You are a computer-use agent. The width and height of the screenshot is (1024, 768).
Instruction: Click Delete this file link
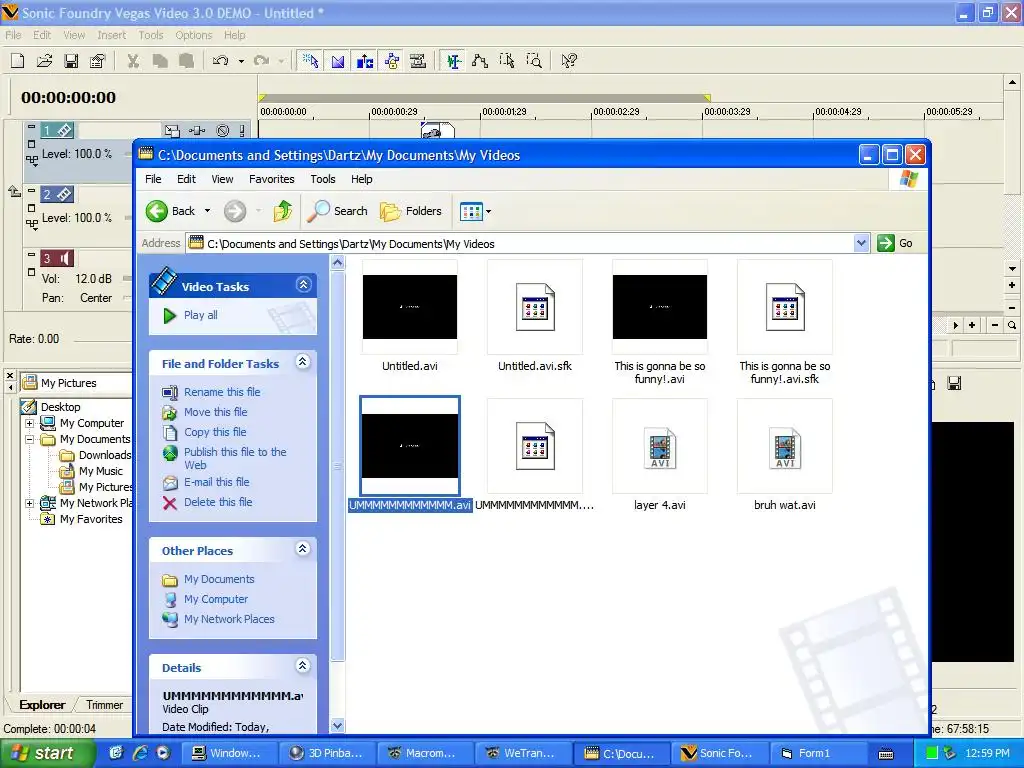[x=218, y=502]
